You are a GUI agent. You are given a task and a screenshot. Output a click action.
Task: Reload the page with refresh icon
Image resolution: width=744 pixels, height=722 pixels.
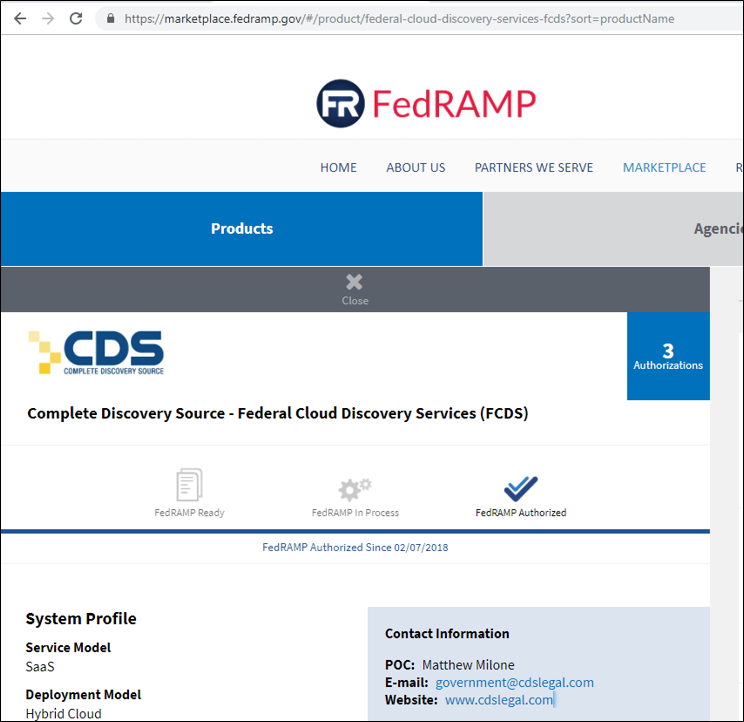pos(76,19)
